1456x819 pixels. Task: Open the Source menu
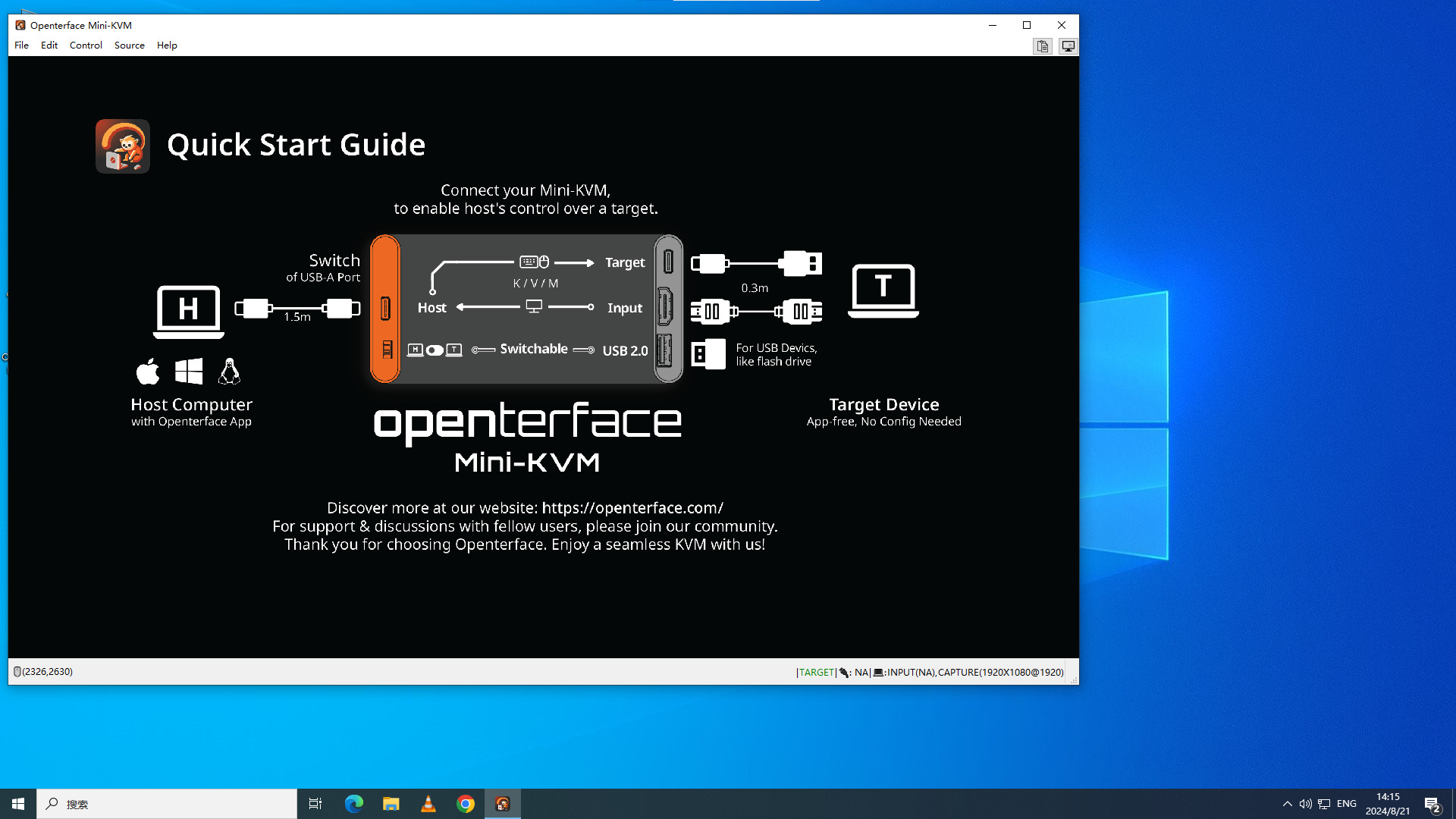click(x=129, y=45)
